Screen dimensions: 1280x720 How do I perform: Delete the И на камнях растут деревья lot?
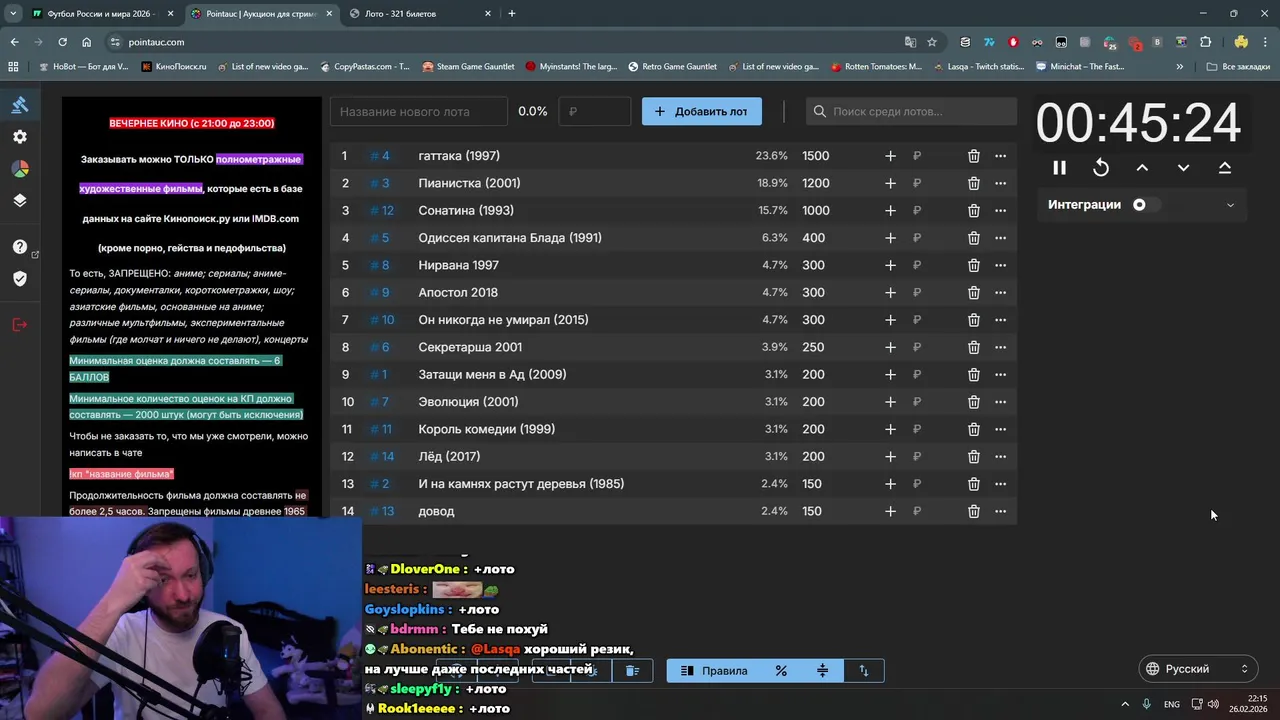click(x=974, y=484)
